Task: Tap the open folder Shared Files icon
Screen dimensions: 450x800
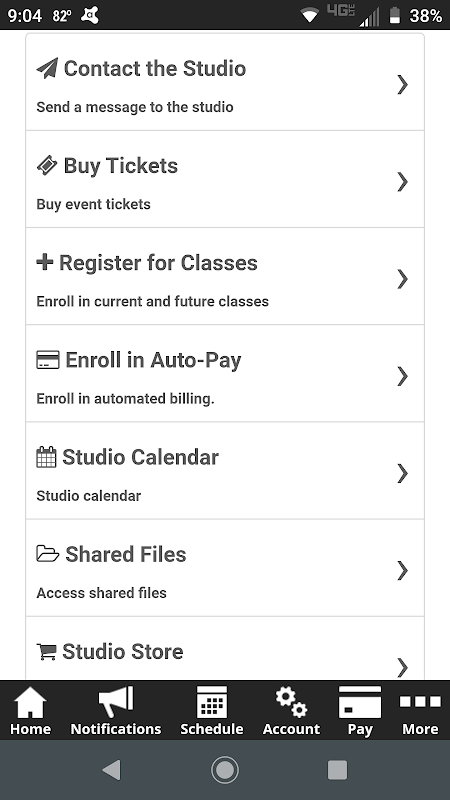Action: click(x=47, y=554)
